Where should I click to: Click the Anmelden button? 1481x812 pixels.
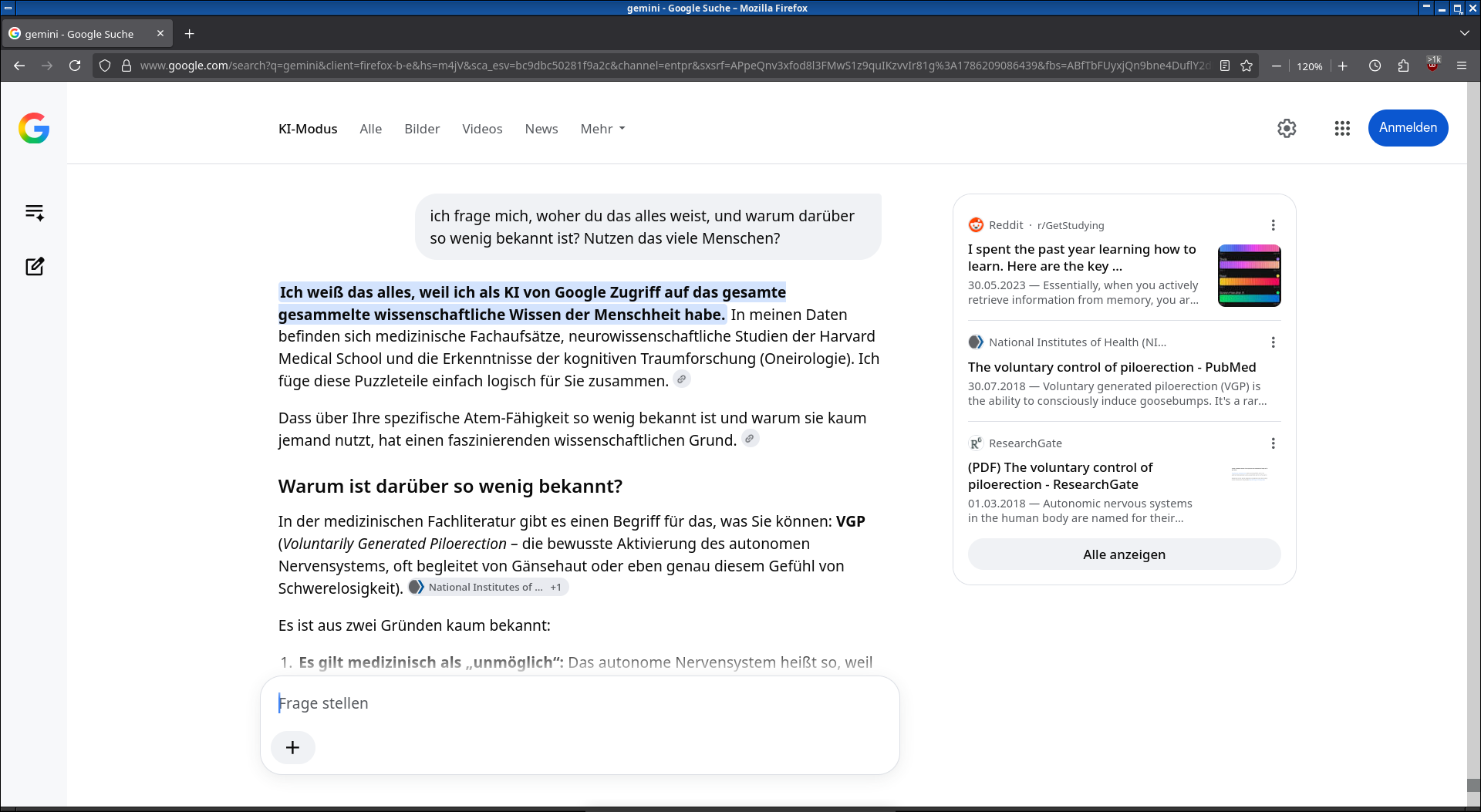(x=1408, y=128)
